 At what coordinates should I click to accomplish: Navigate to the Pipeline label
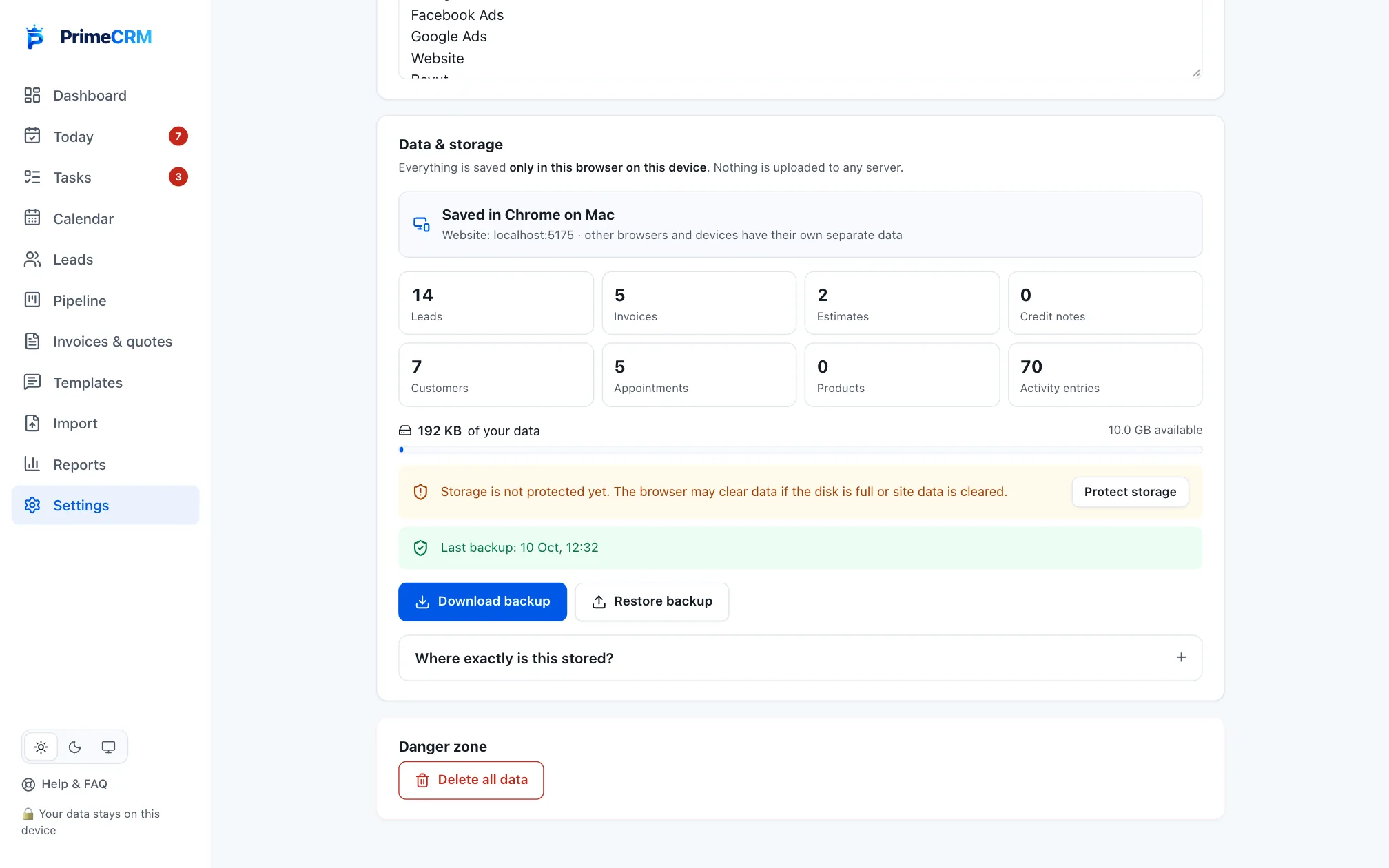pyautogui.click(x=79, y=300)
